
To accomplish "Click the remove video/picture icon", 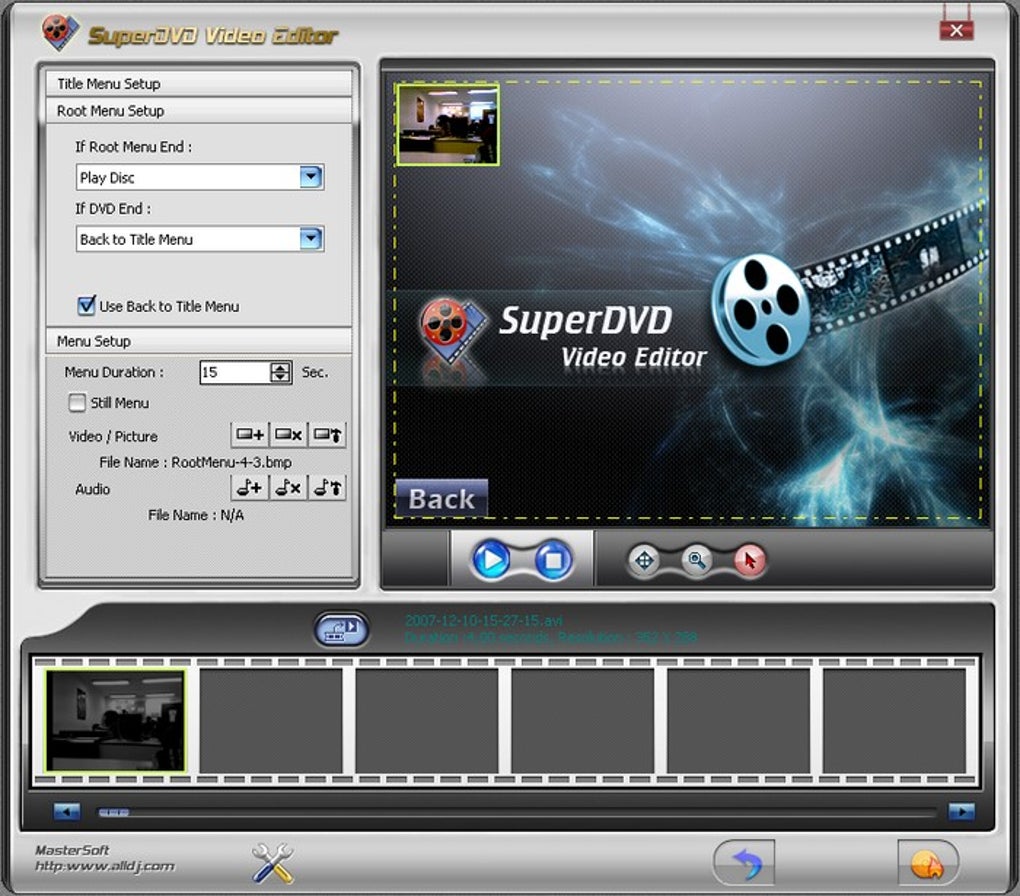I will (x=288, y=435).
